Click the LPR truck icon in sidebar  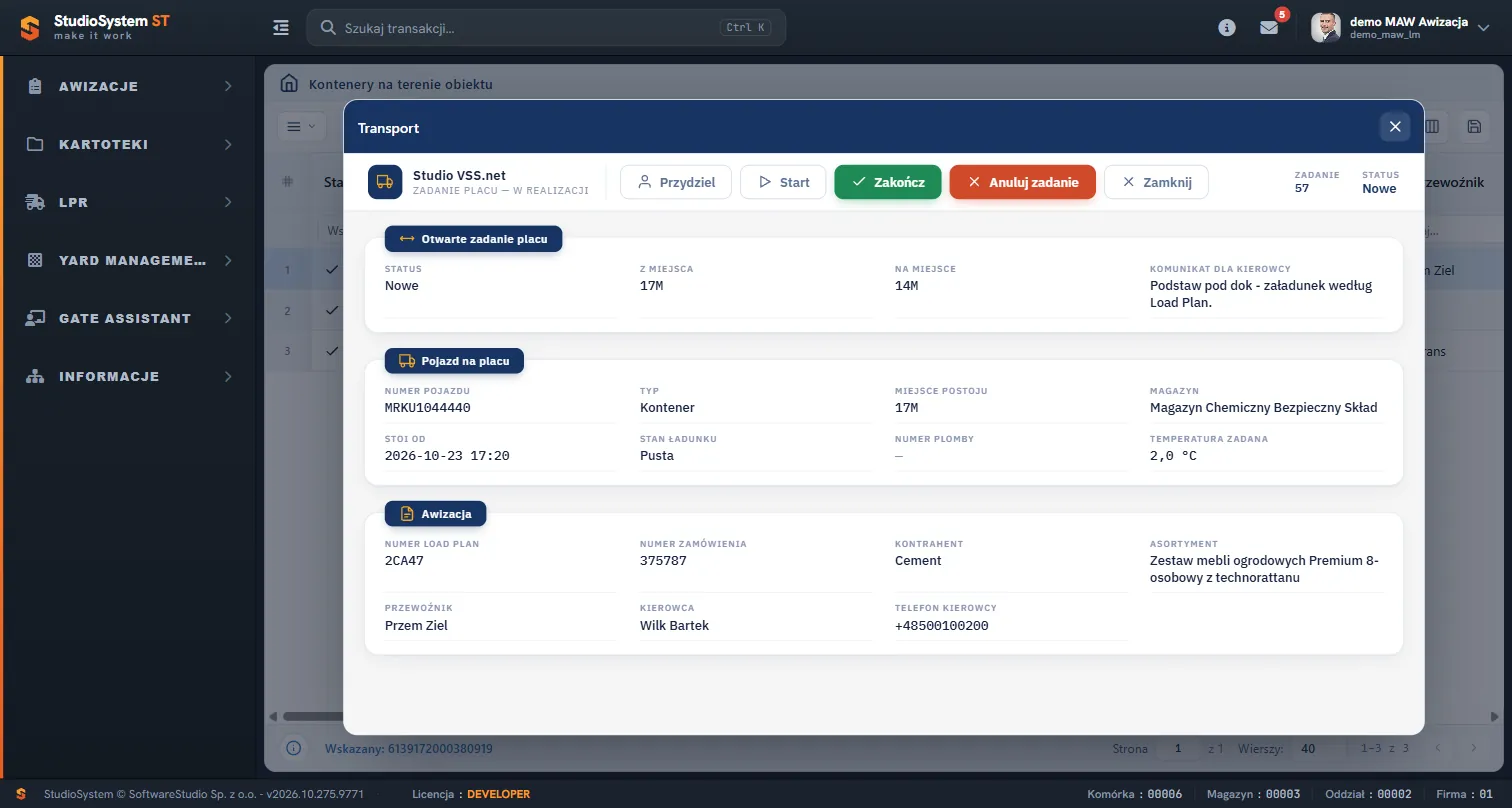[35, 202]
